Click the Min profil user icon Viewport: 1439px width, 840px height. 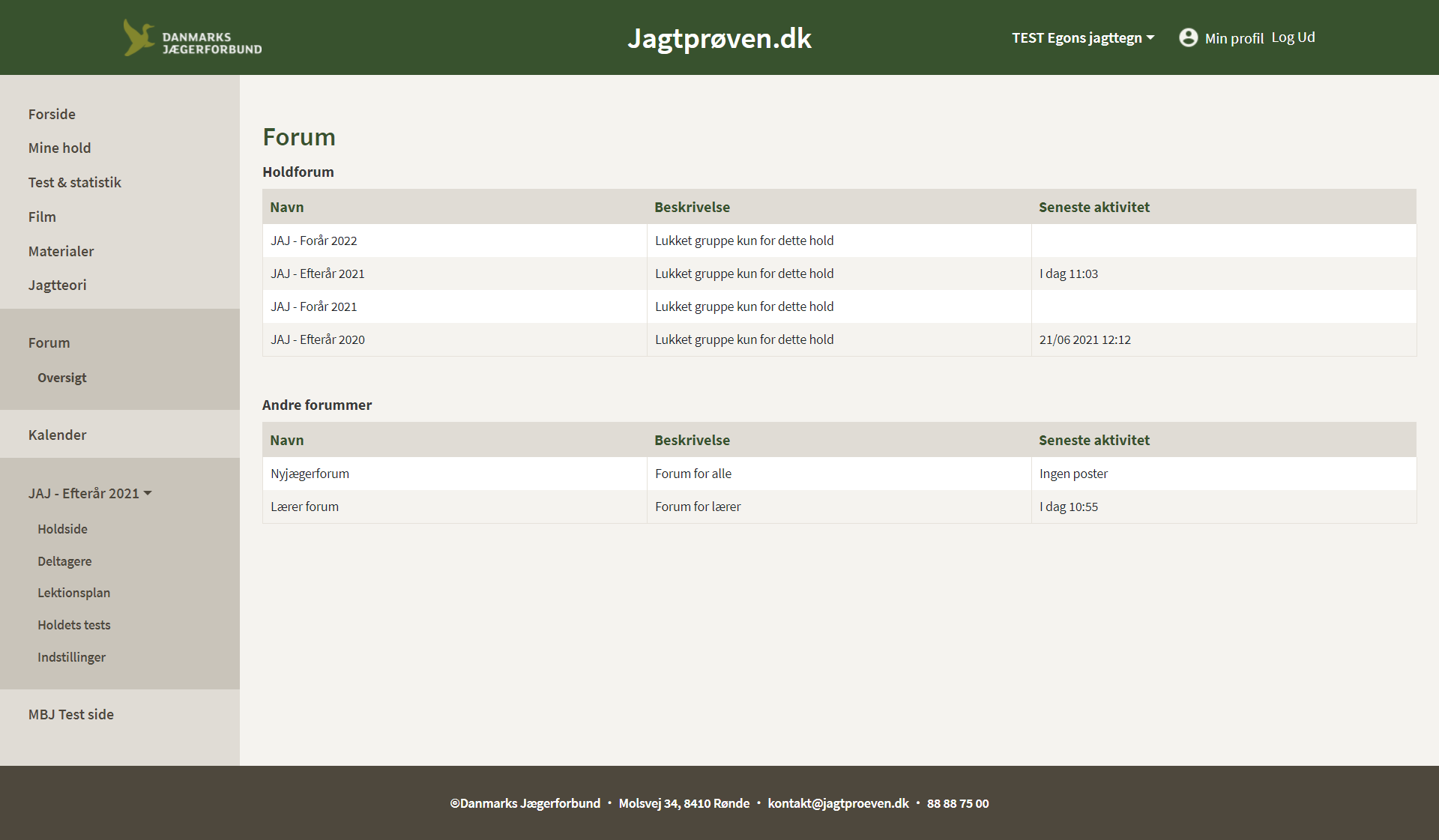1188,37
